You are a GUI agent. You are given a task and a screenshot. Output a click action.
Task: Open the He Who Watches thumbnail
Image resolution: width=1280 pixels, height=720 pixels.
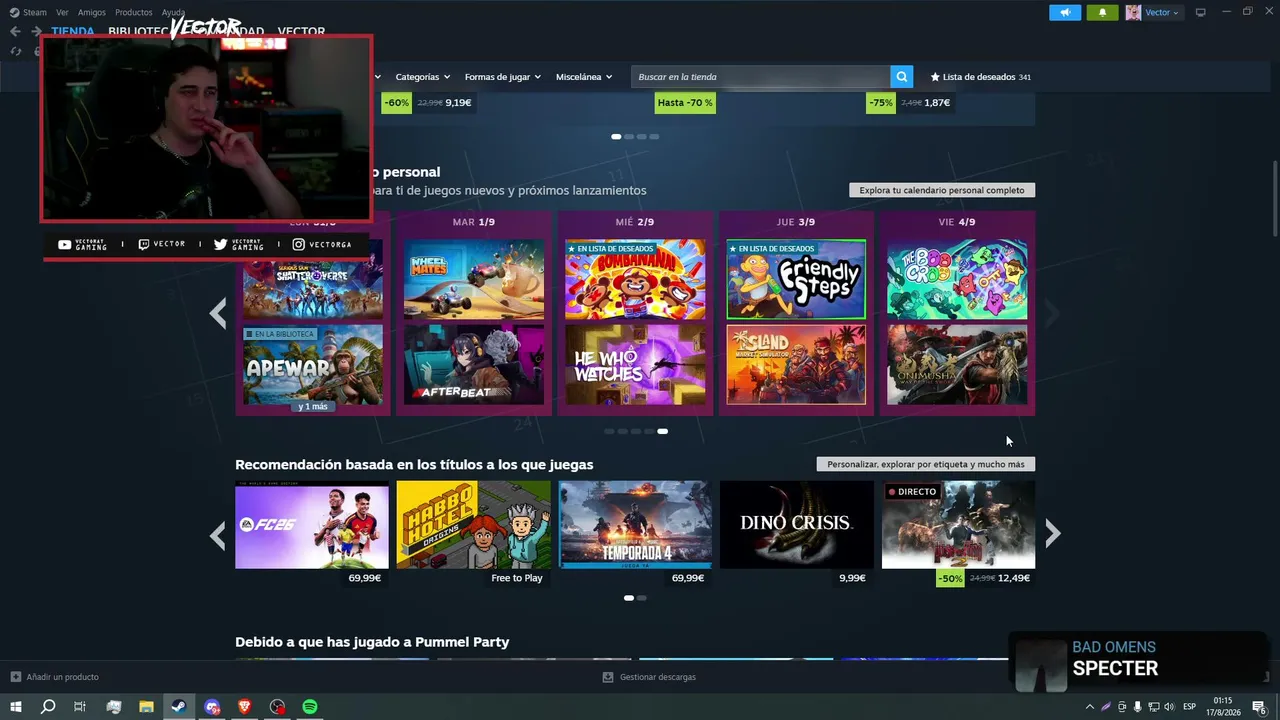(635, 364)
